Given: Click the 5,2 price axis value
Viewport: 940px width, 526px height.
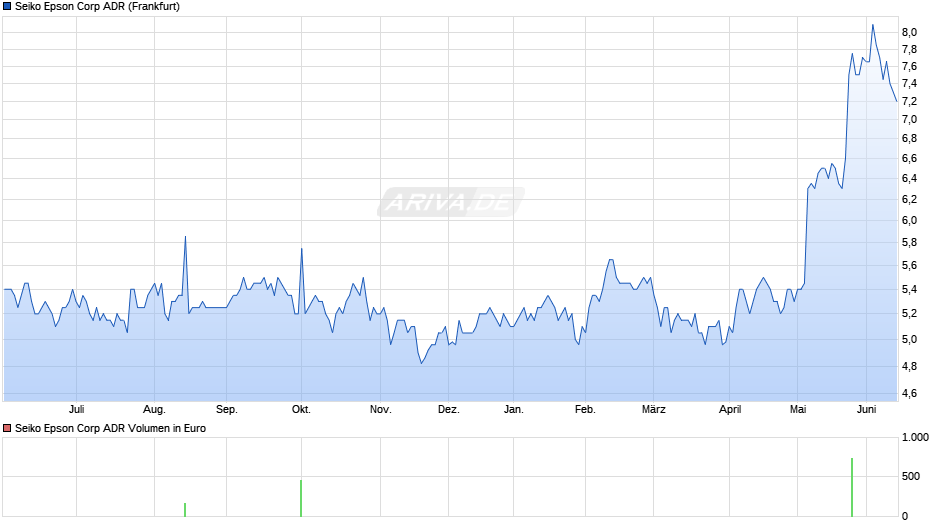Looking at the screenshot, I should pos(909,313).
